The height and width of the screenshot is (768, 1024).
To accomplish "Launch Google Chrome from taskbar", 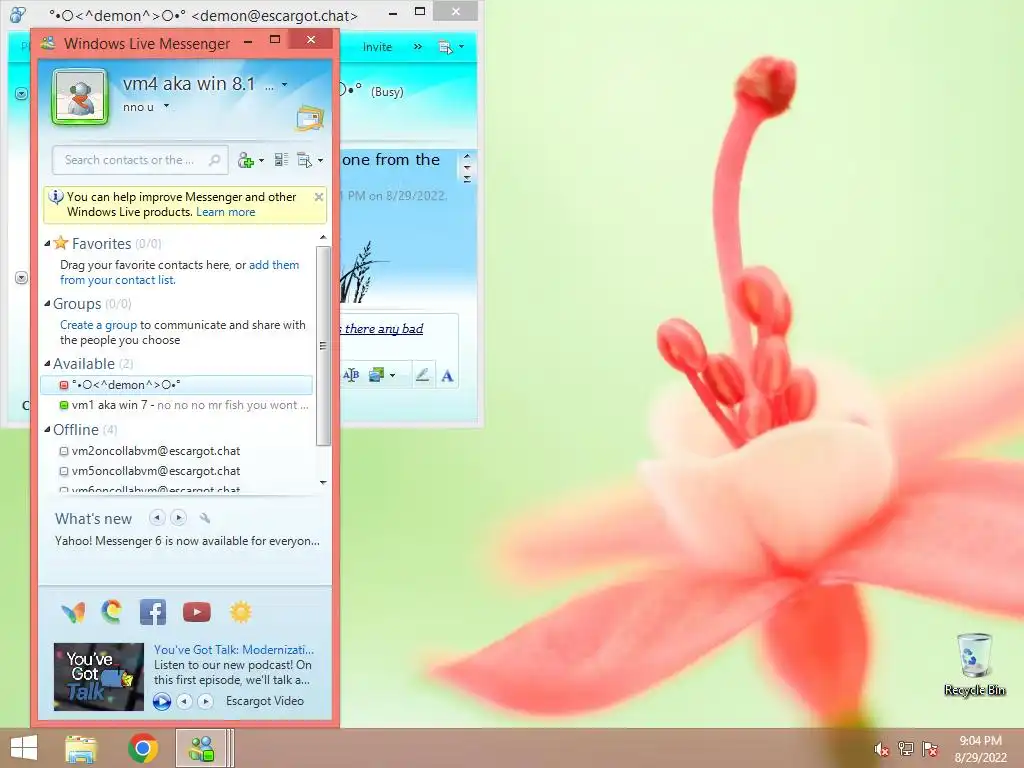I will pyautogui.click(x=143, y=748).
